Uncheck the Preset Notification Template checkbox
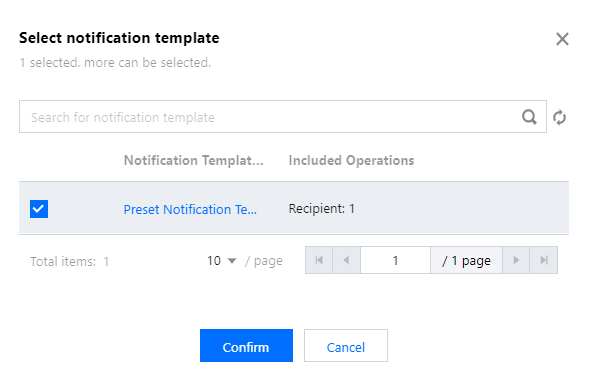The image size is (591, 390). [x=39, y=209]
